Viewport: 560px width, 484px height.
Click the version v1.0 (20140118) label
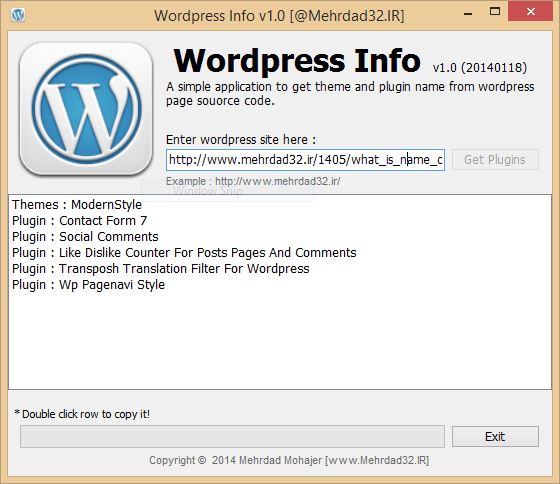pyautogui.click(x=480, y=67)
